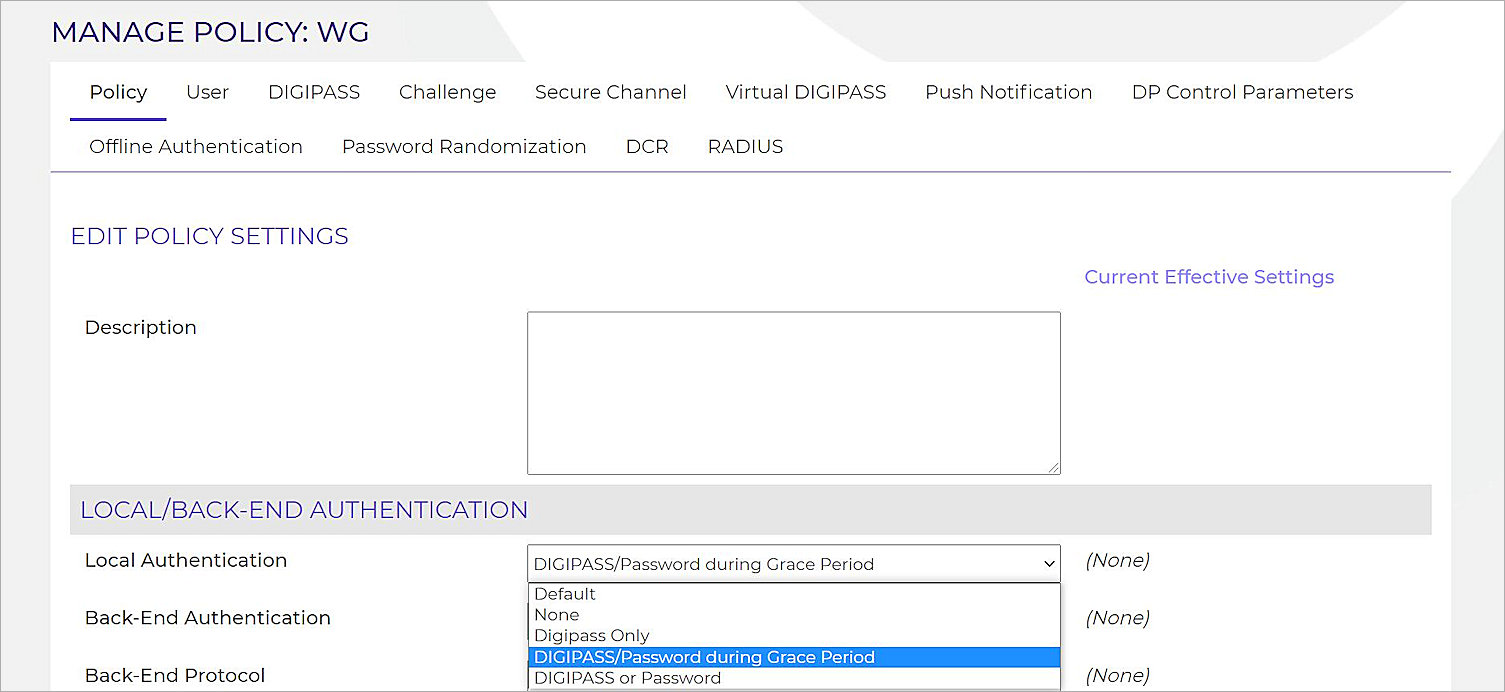Open the Password Randomization tab
The width and height of the screenshot is (1505, 692).
point(464,147)
